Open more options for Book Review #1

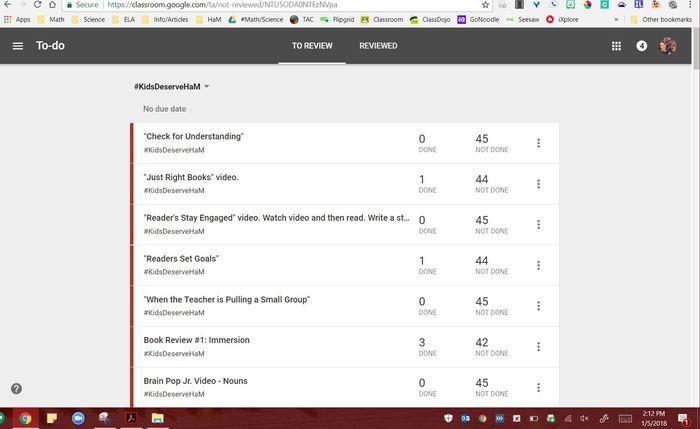point(538,346)
